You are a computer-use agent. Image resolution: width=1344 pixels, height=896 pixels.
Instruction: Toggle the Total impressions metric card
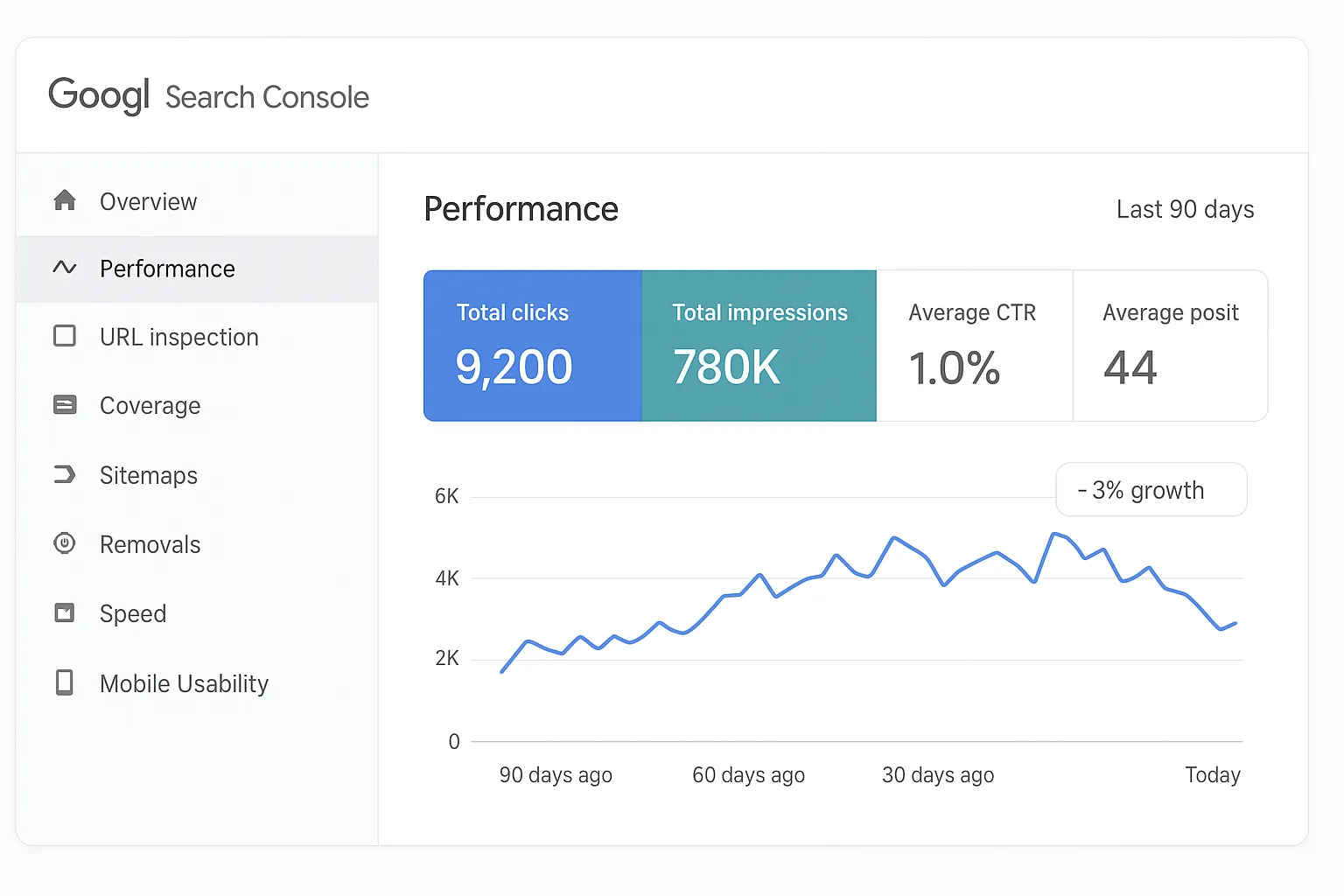click(x=759, y=346)
